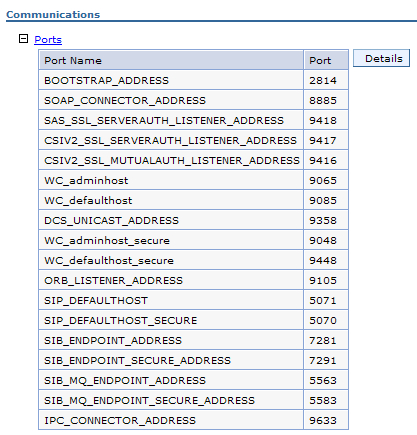The height and width of the screenshot is (435, 417).
Task: Select SAS_SSL_SERVERAUTH_LISTENER_ADDRESS row name
Action: [x=164, y=120]
